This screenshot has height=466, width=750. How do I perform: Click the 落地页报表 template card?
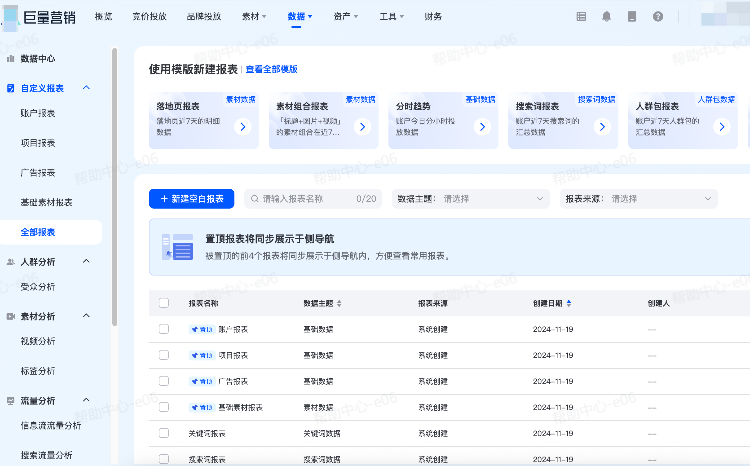coord(204,120)
